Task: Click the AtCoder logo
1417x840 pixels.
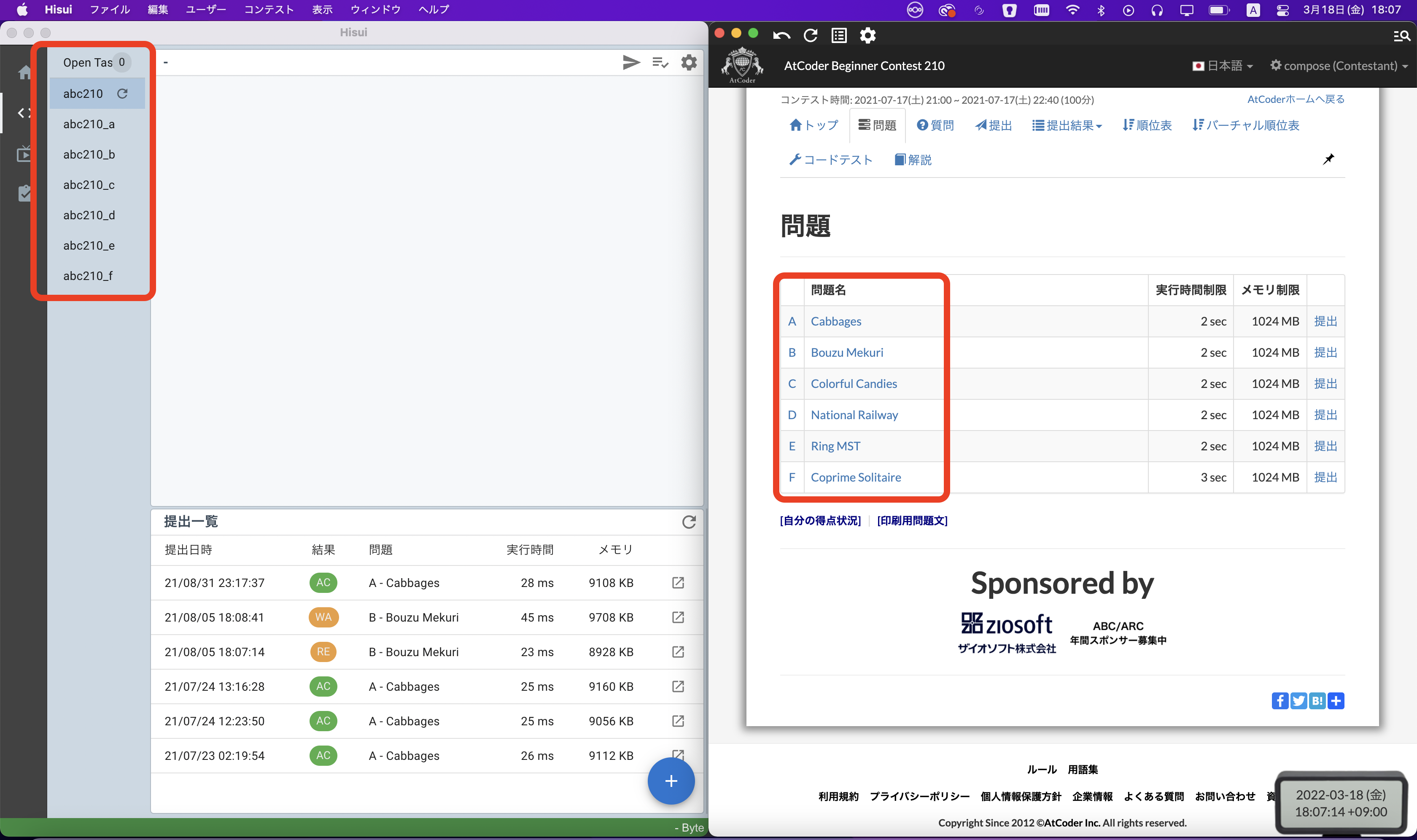Action: coord(742,66)
